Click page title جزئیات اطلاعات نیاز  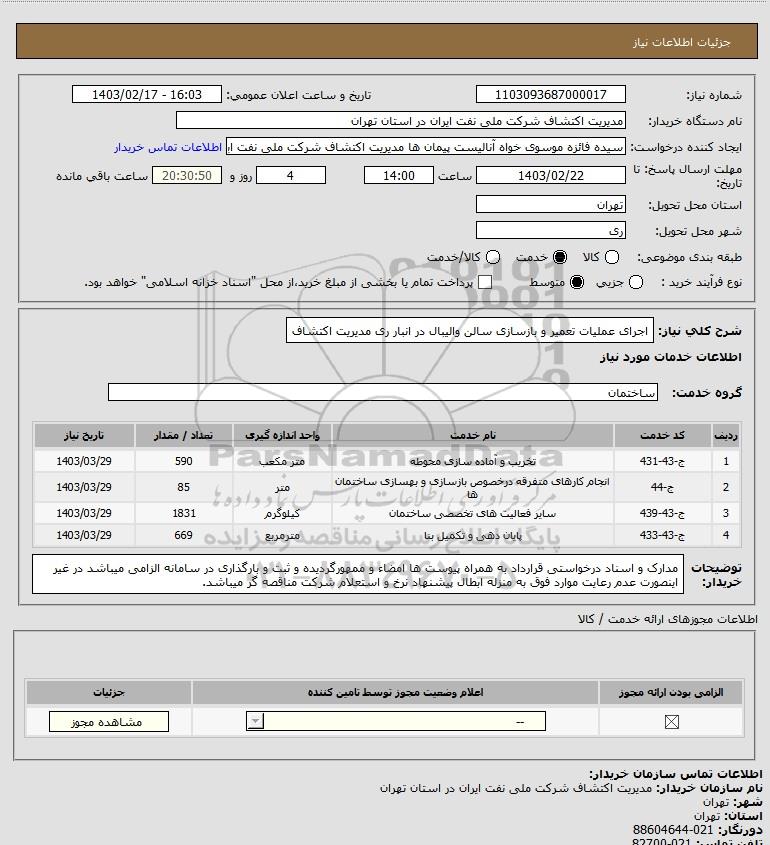pyautogui.click(x=682, y=42)
